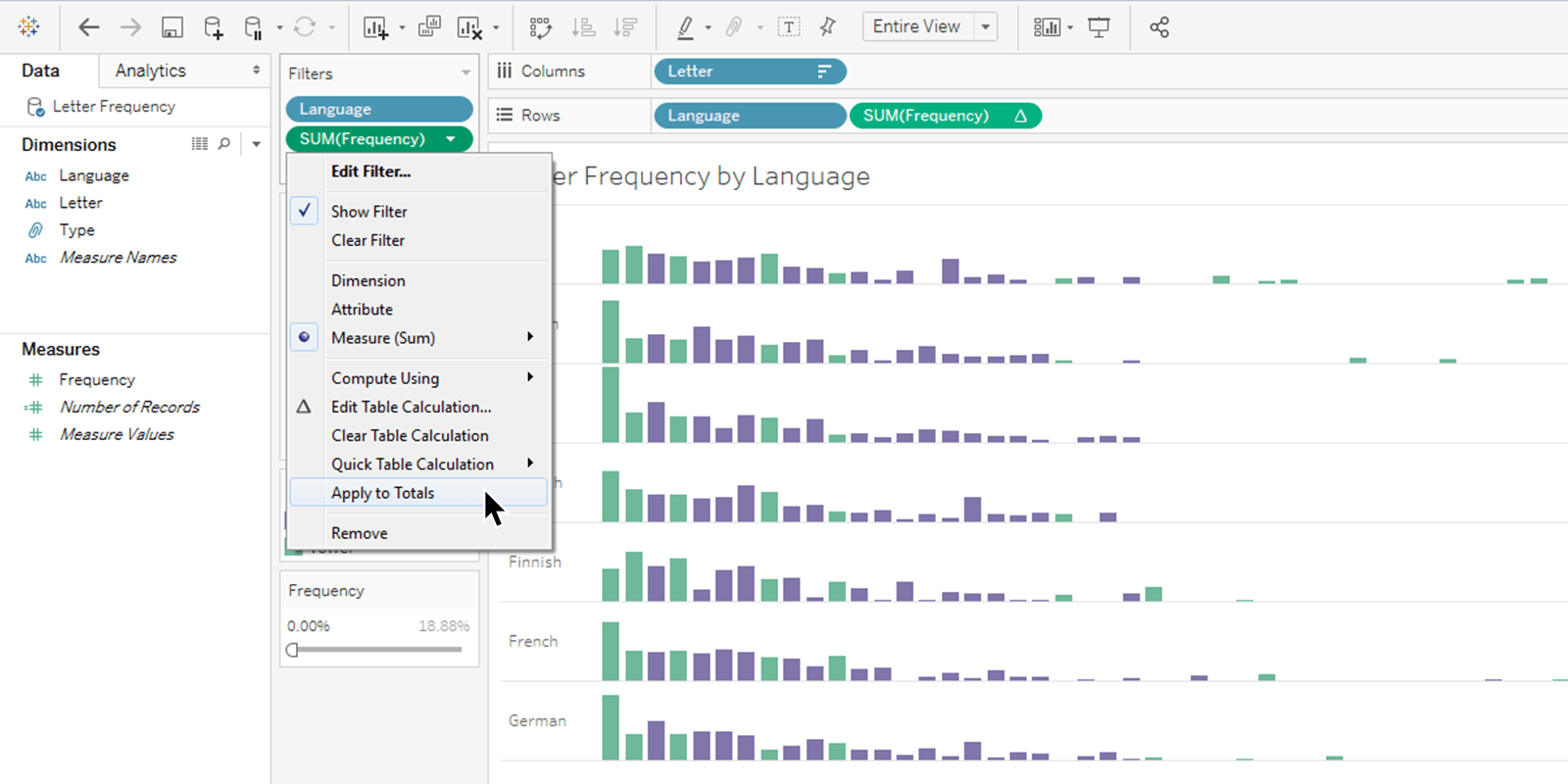The height and width of the screenshot is (784, 1568).
Task: Open the Analytics tab switcher arrows
Action: coord(257,71)
